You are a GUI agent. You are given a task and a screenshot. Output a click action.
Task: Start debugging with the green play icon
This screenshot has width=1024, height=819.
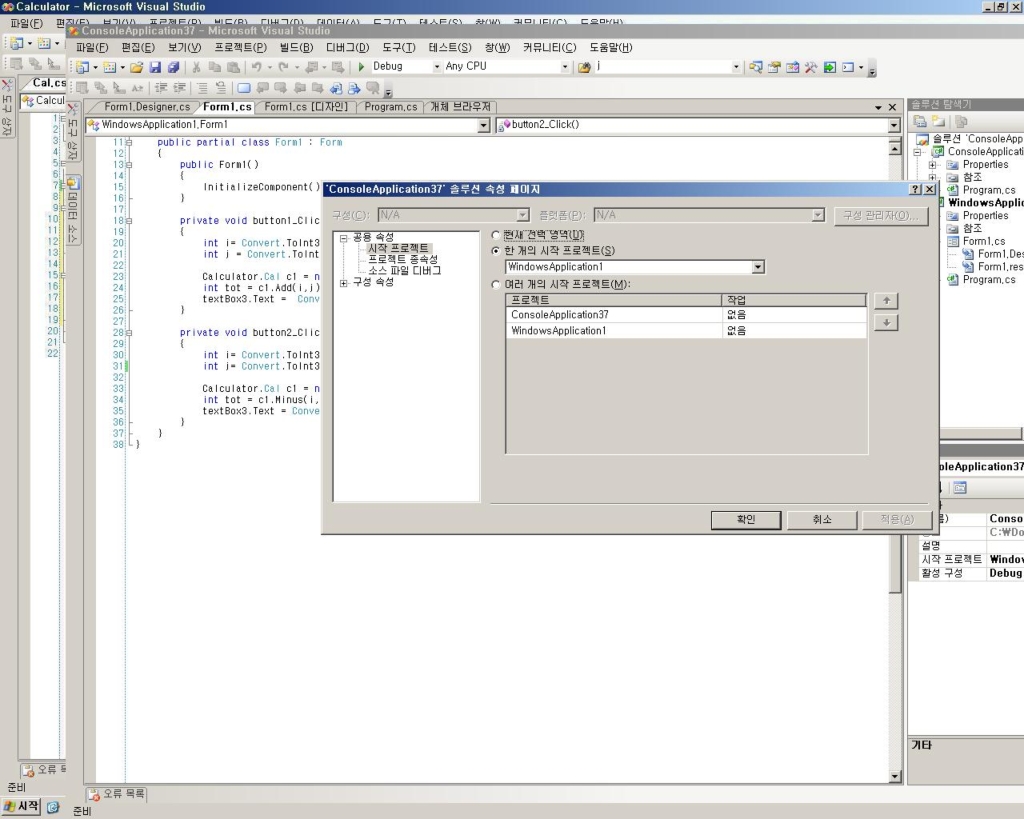pyautogui.click(x=361, y=67)
